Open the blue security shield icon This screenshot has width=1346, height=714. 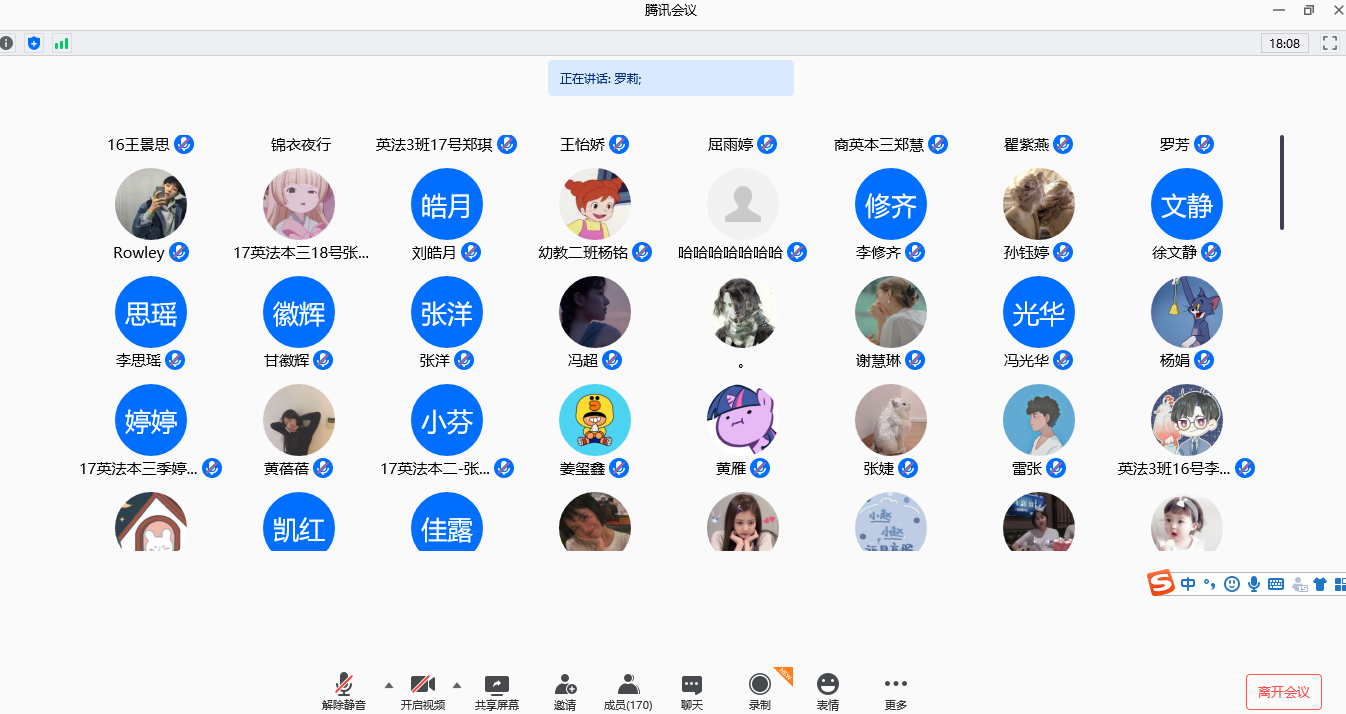(34, 43)
